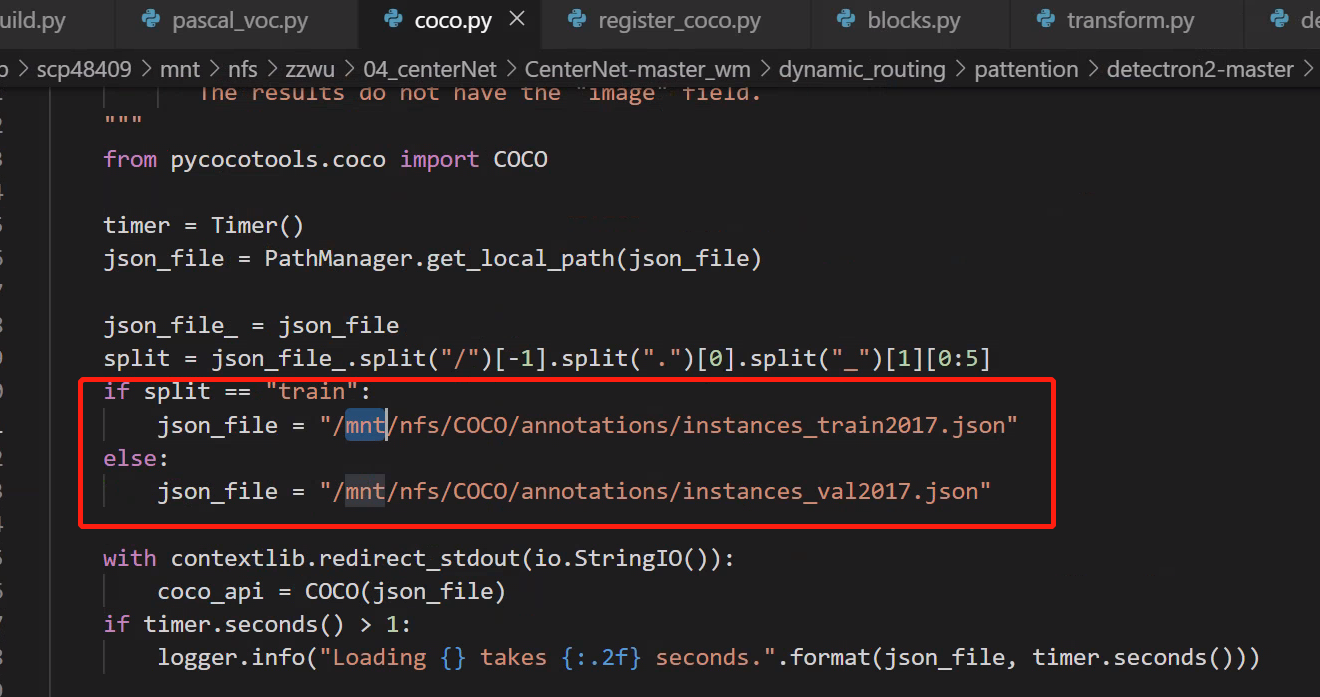Place cursor on timer = Timer() line
This screenshot has width=1320, height=697.
pyautogui.click(x=203, y=226)
